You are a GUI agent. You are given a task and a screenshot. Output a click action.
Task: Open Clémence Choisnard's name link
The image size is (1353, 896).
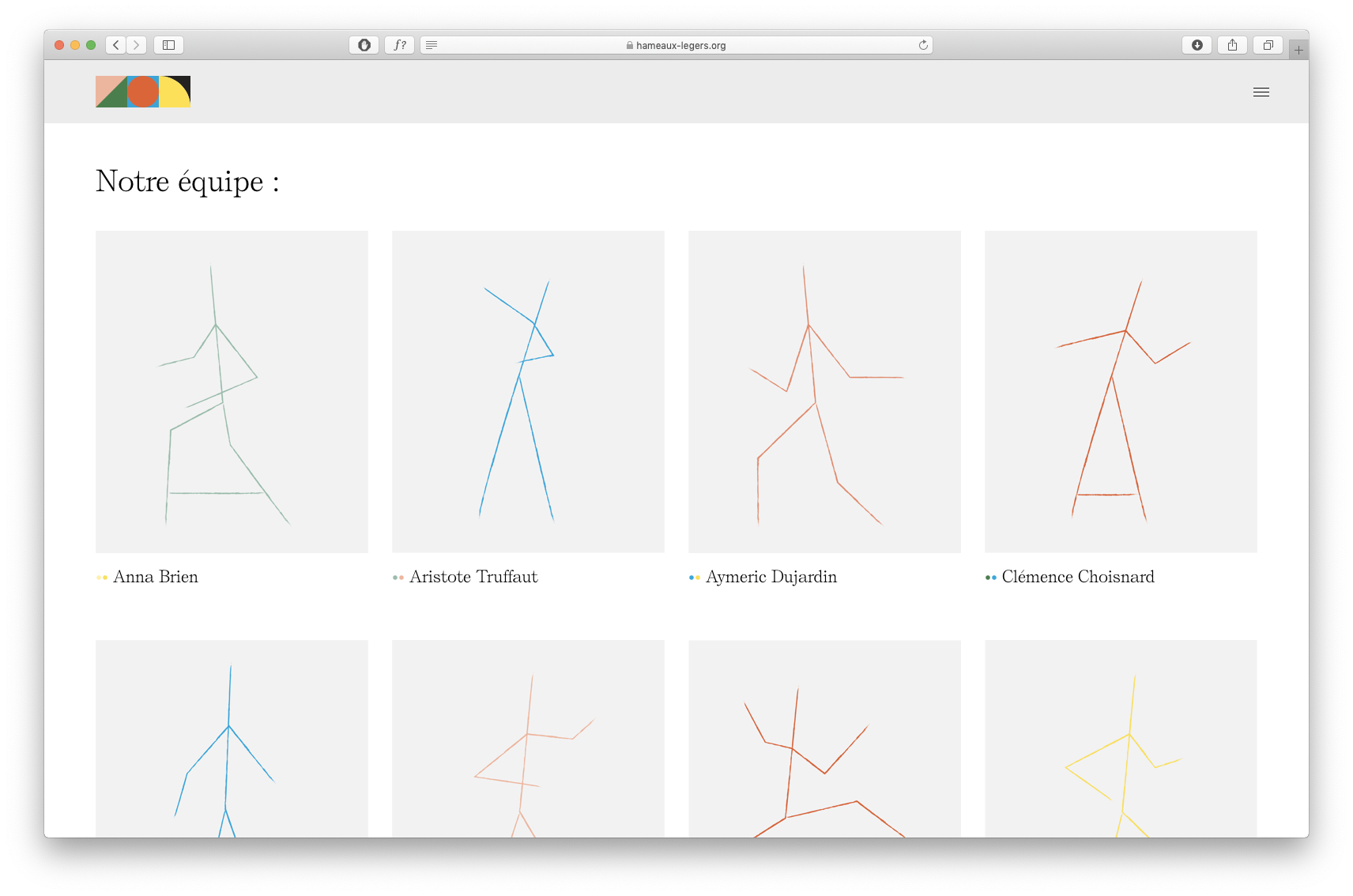coord(1077,577)
